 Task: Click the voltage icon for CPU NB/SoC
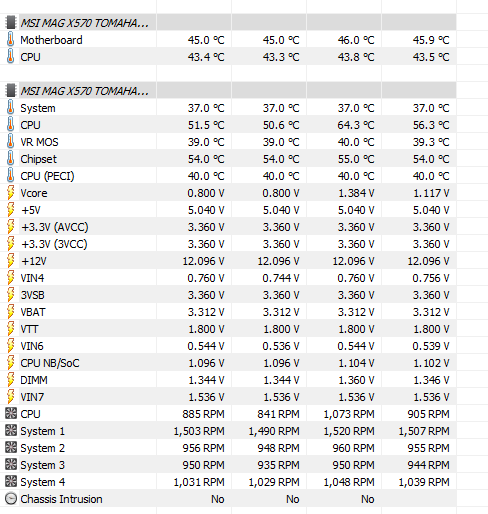(x=11, y=363)
